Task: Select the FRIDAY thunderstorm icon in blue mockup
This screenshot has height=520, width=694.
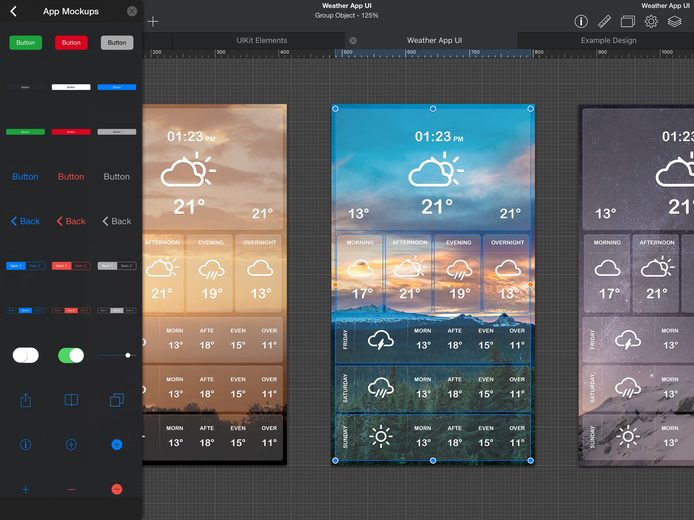Action: tap(381, 340)
